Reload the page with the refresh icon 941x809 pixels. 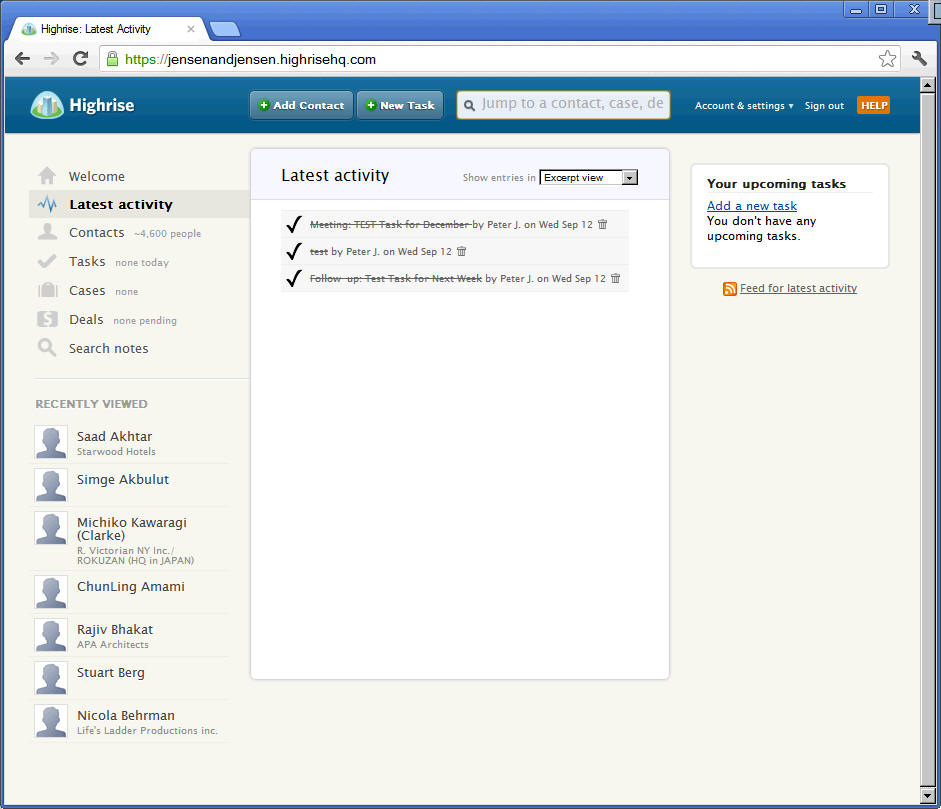click(80, 59)
